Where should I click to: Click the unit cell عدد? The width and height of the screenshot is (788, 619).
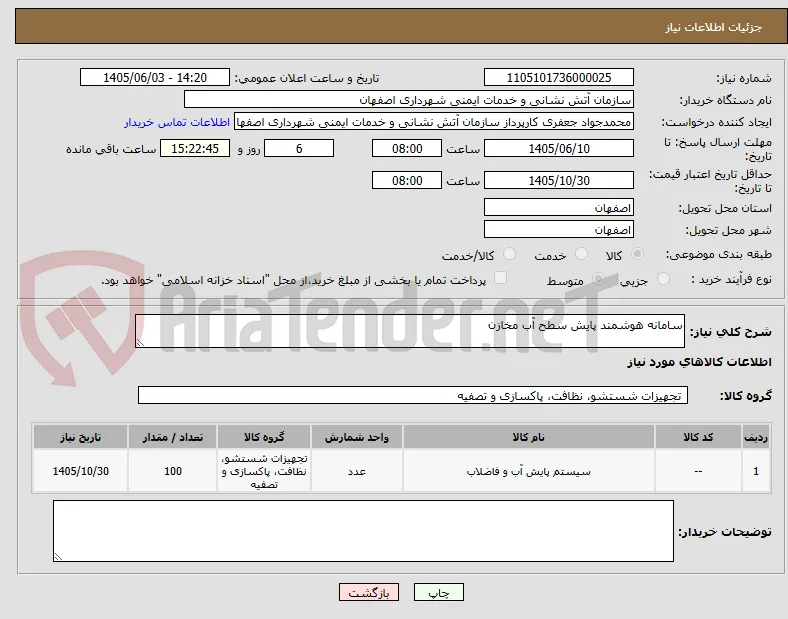[x=357, y=471]
